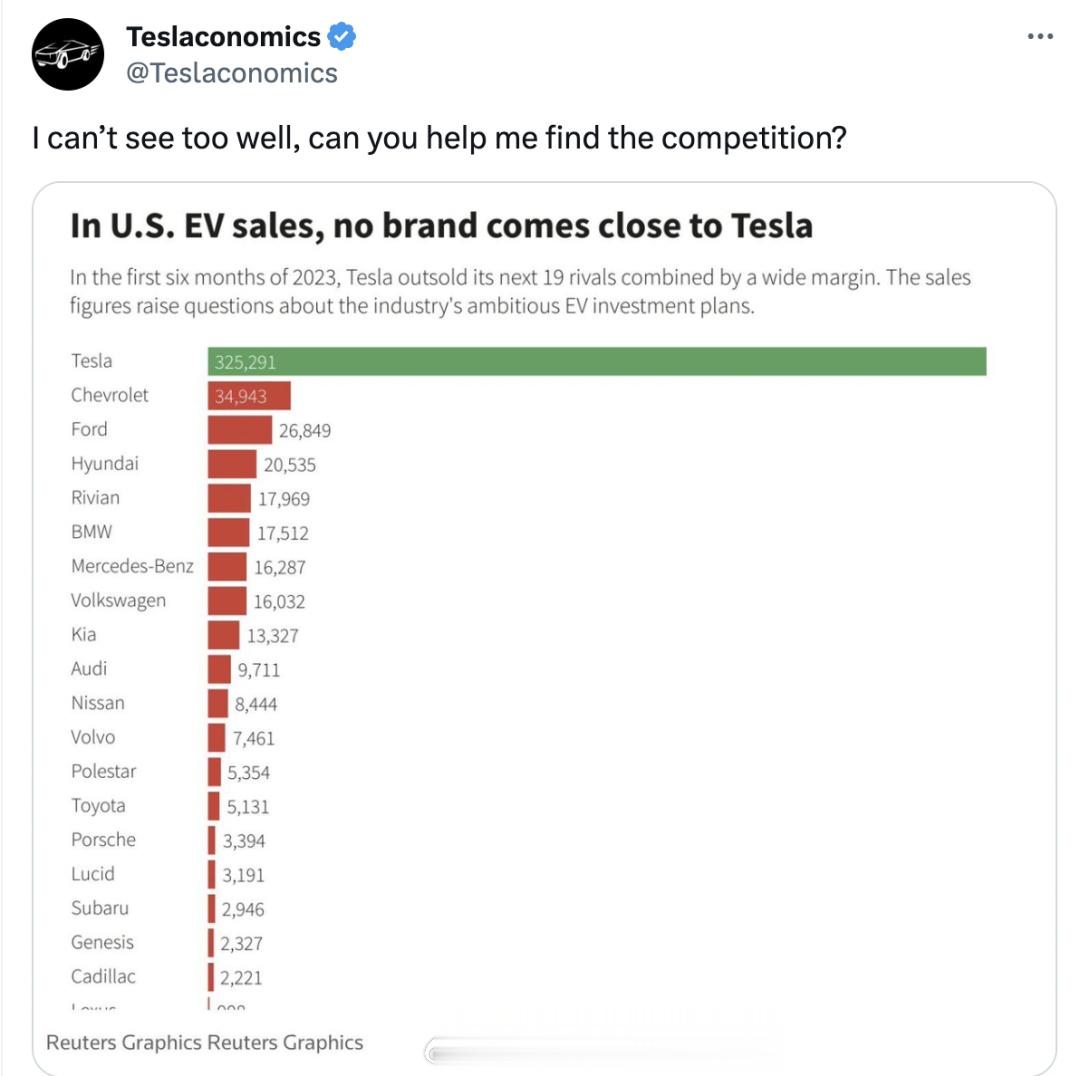
Task: Click the Volkswagen bar
Action: [227, 601]
